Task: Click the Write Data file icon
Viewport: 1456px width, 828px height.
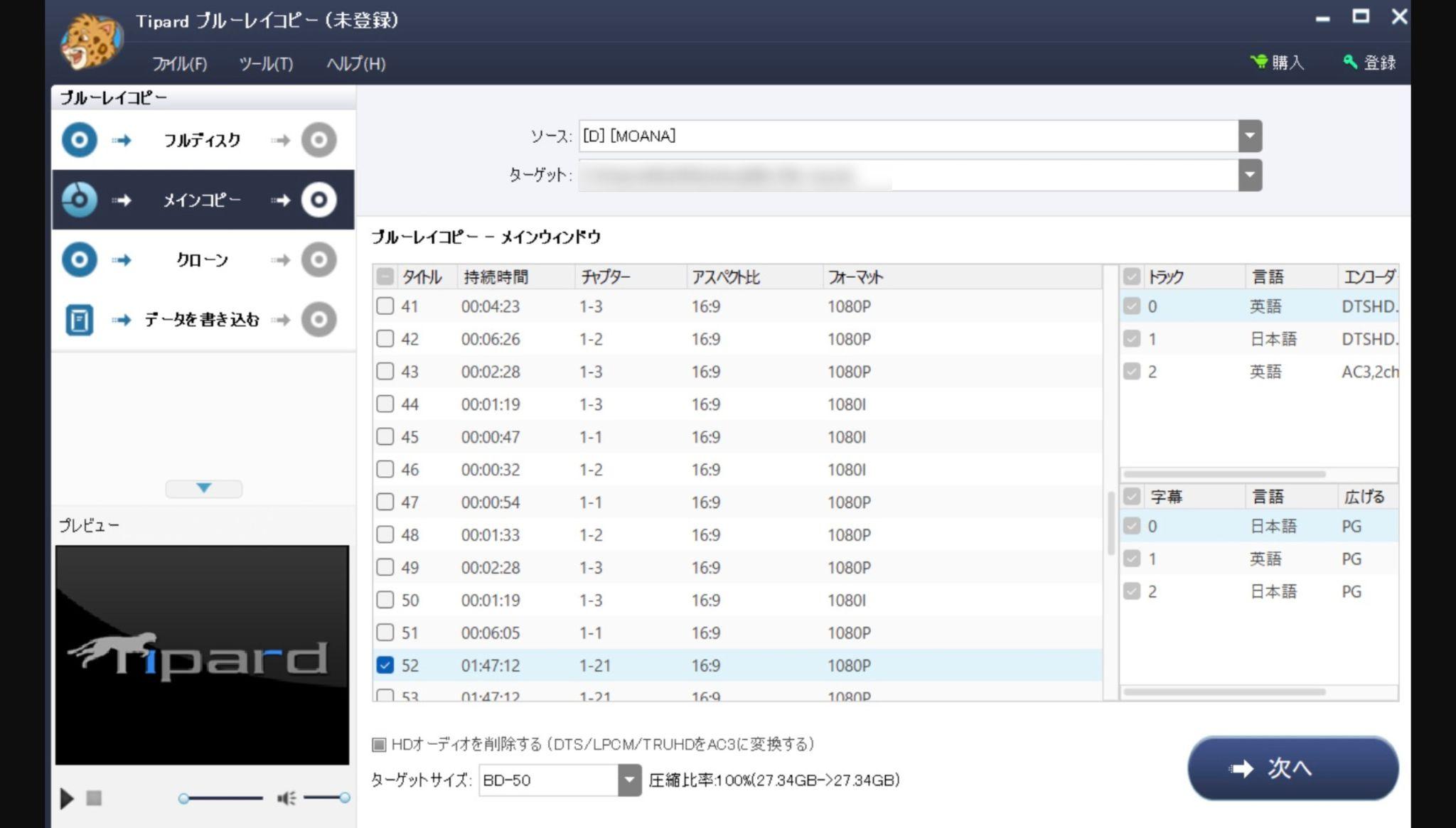Action: click(79, 319)
